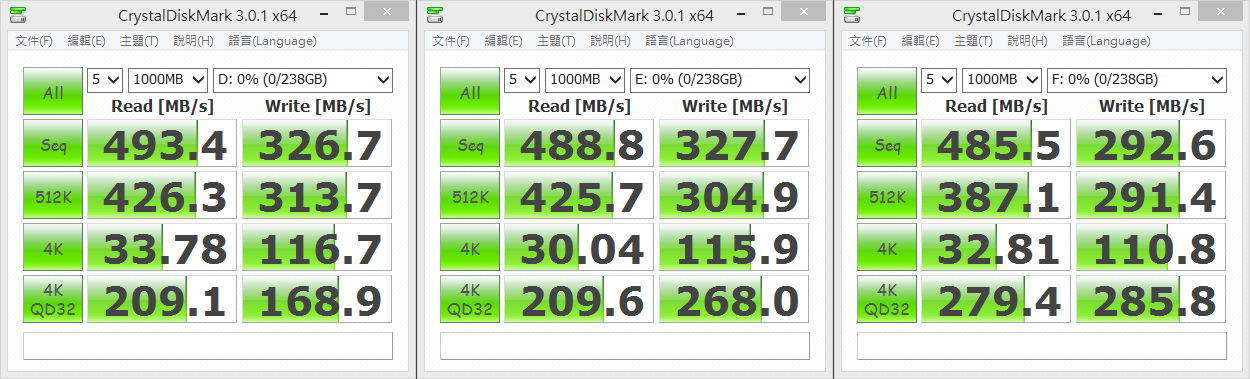Start the Seq test in the D: drive window

point(53,144)
